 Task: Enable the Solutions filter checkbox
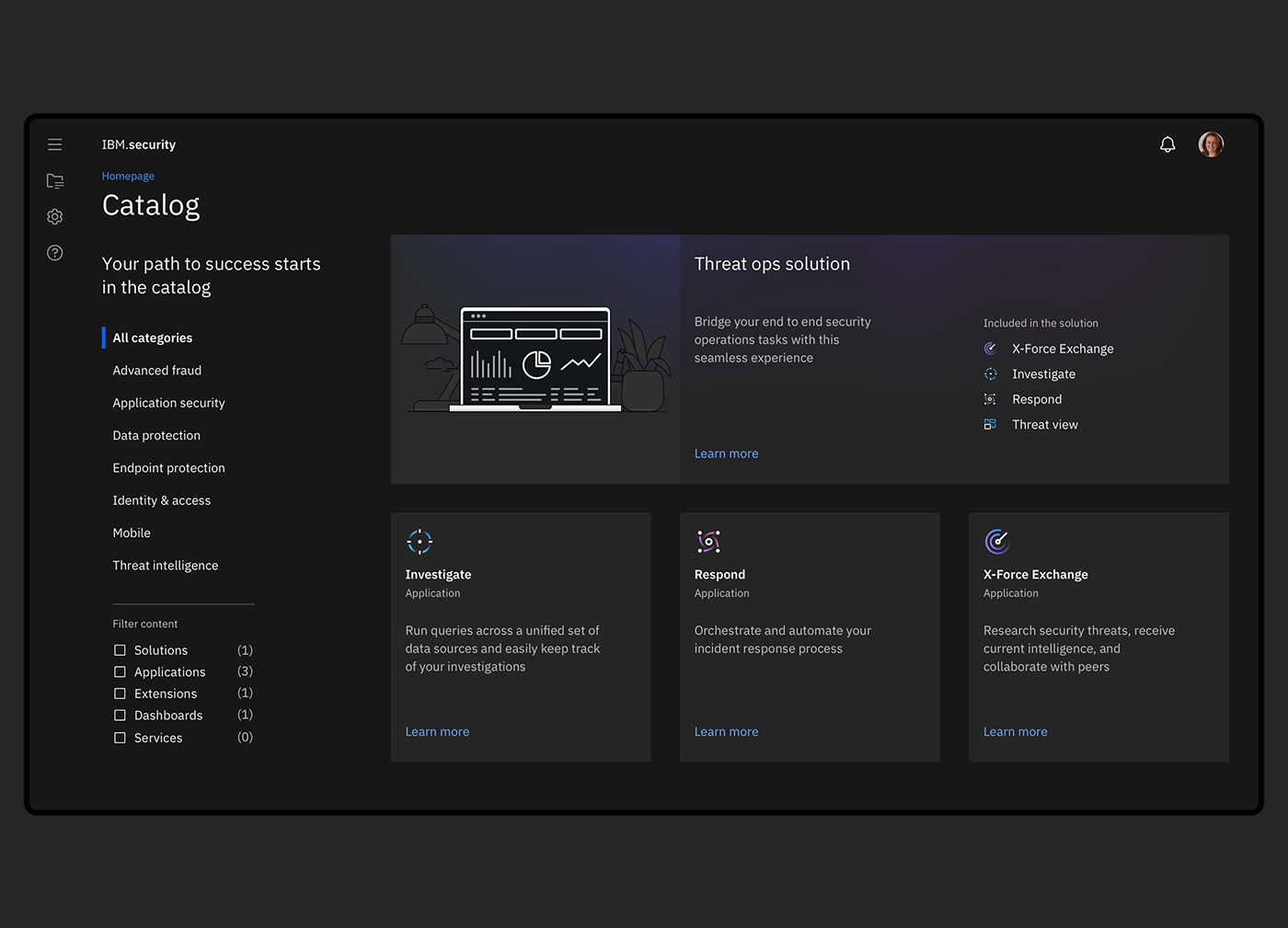click(x=120, y=650)
